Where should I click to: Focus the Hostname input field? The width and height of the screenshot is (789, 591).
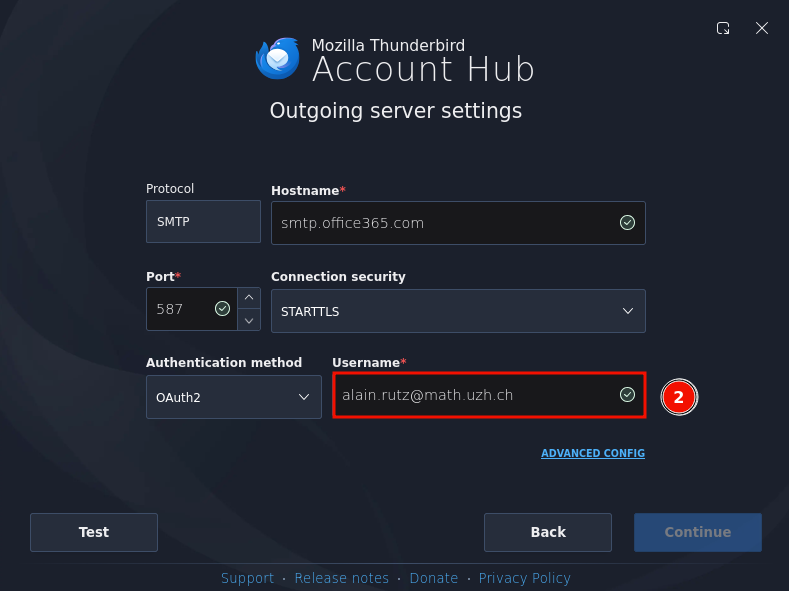pos(458,223)
